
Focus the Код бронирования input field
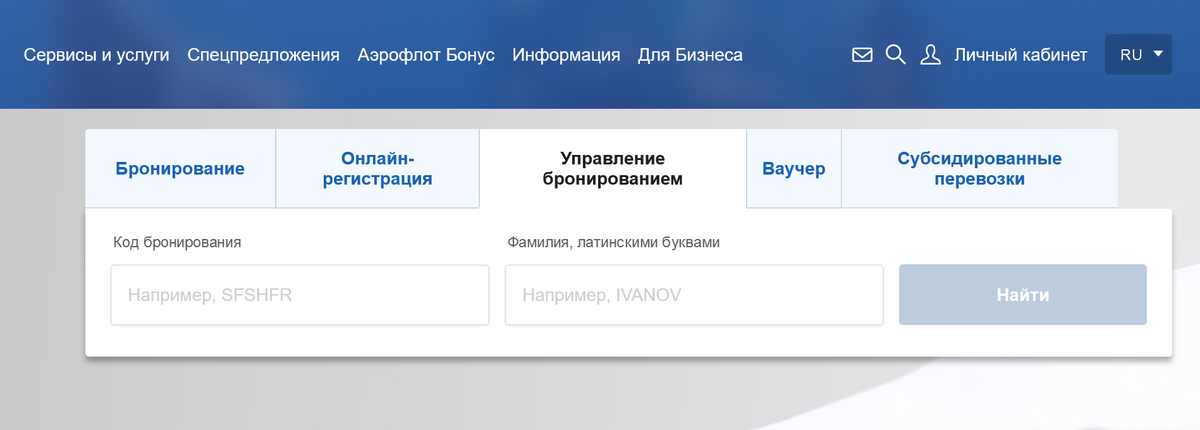pyautogui.click(x=299, y=295)
